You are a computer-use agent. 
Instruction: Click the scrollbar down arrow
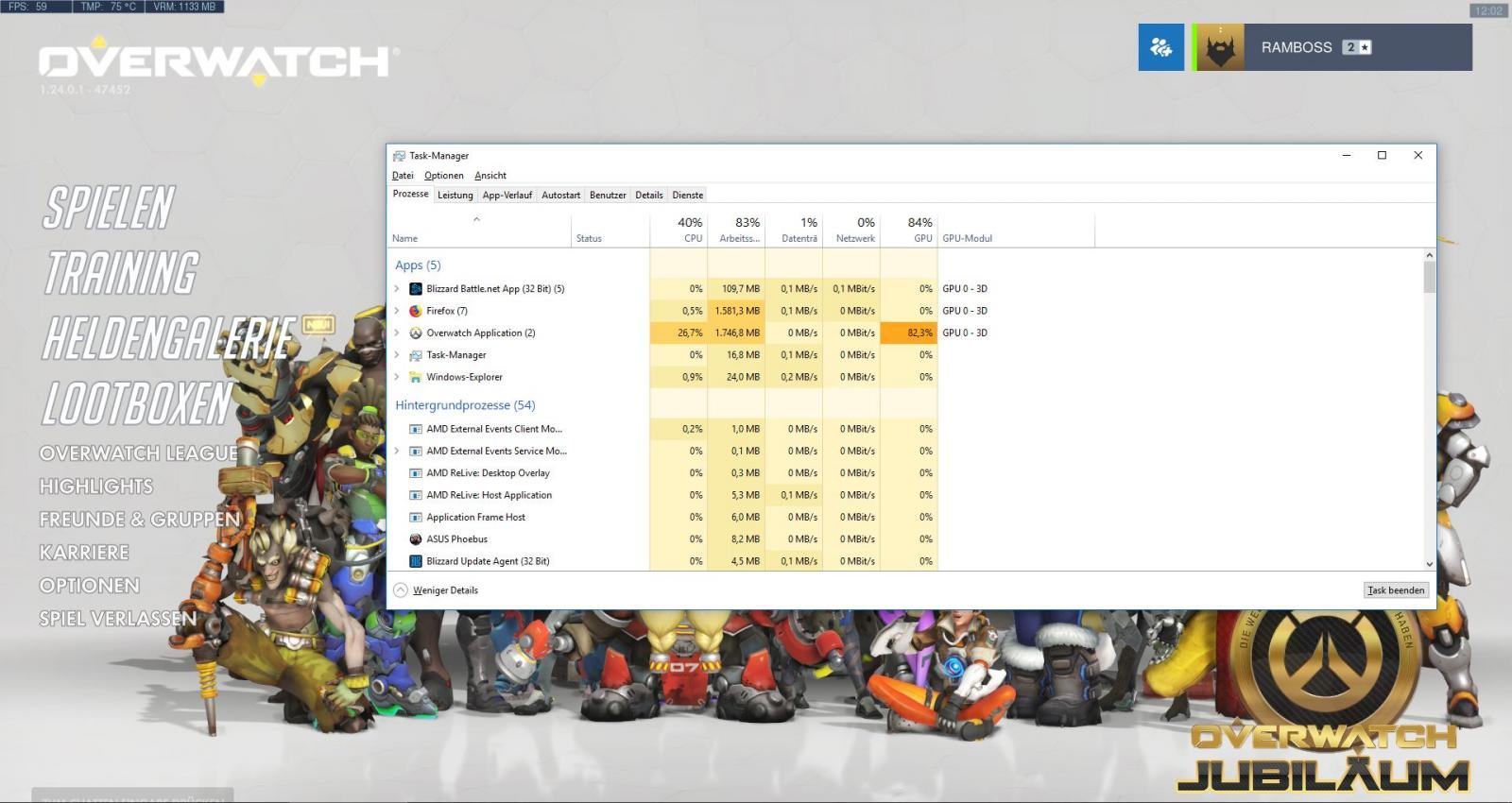[1429, 564]
